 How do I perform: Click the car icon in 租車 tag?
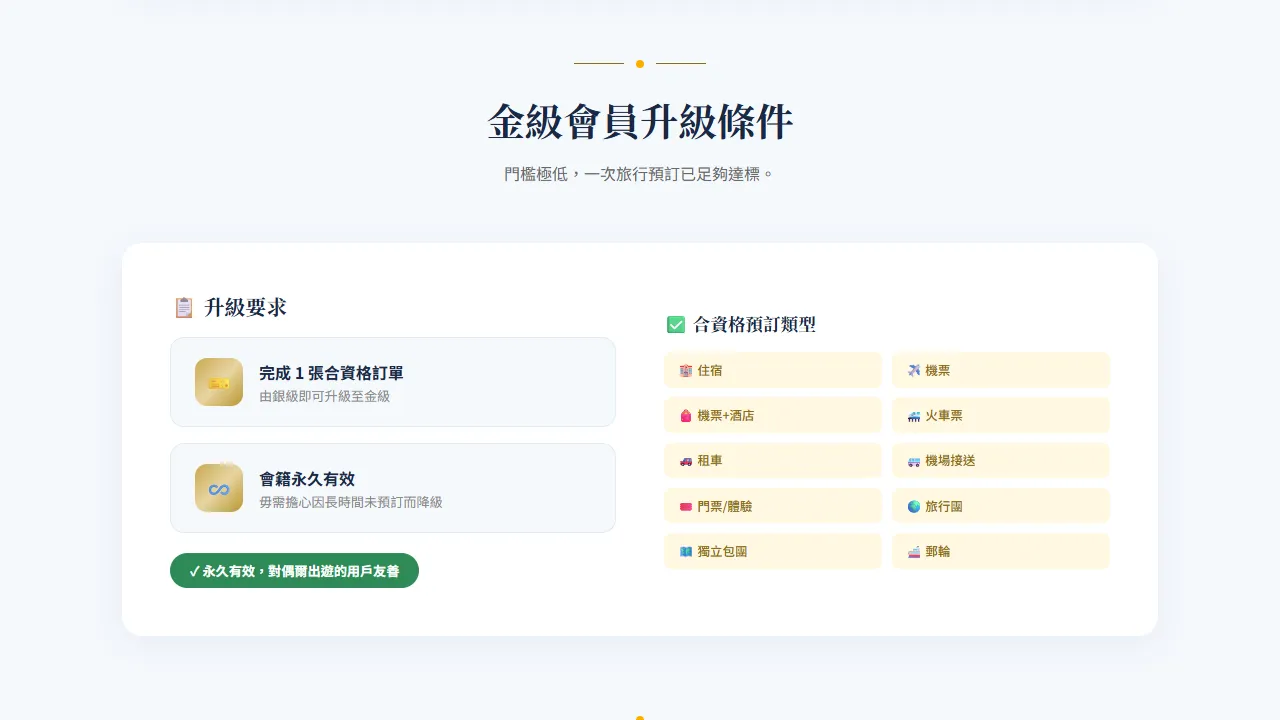click(x=685, y=461)
